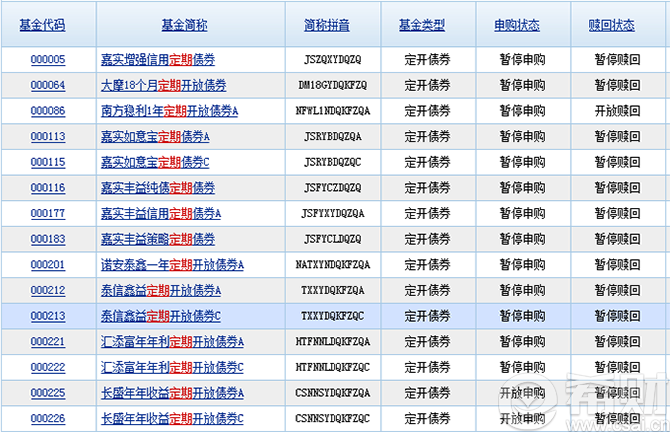Sort by the 申购状态 column header

517,25
